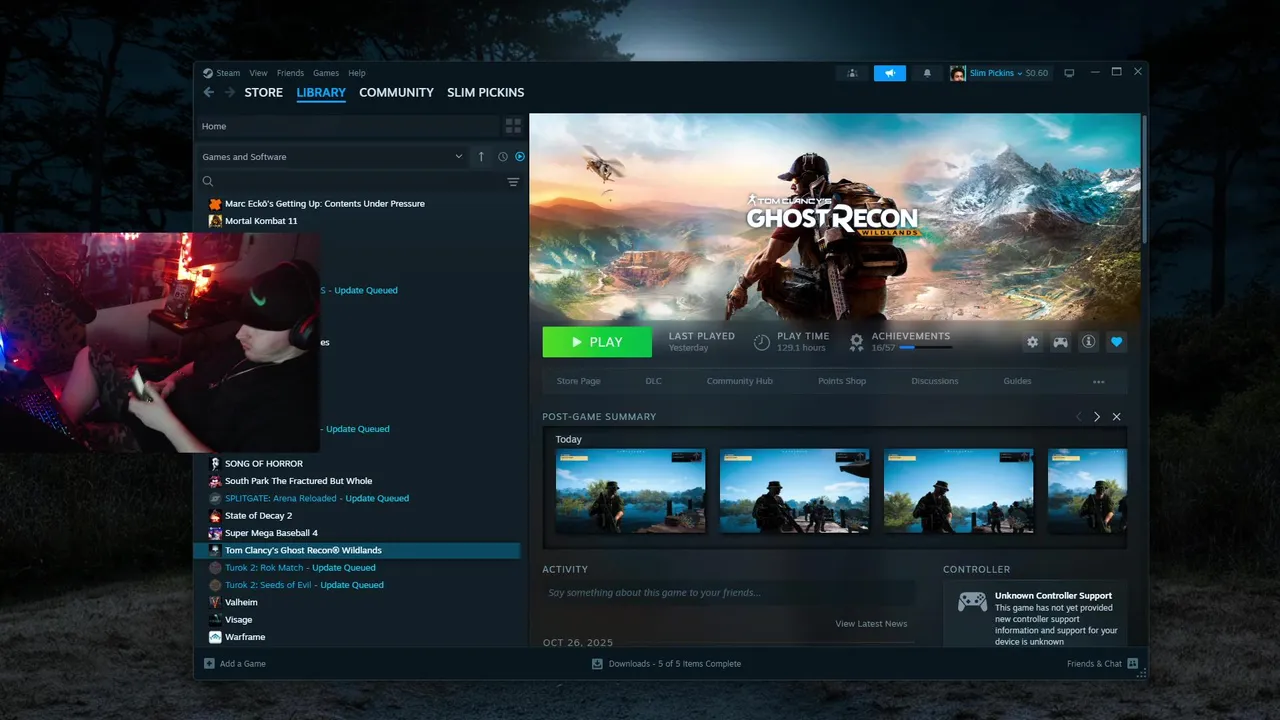1280x720 pixels.
Task: Click View Latest News
Action: (x=871, y=624)
